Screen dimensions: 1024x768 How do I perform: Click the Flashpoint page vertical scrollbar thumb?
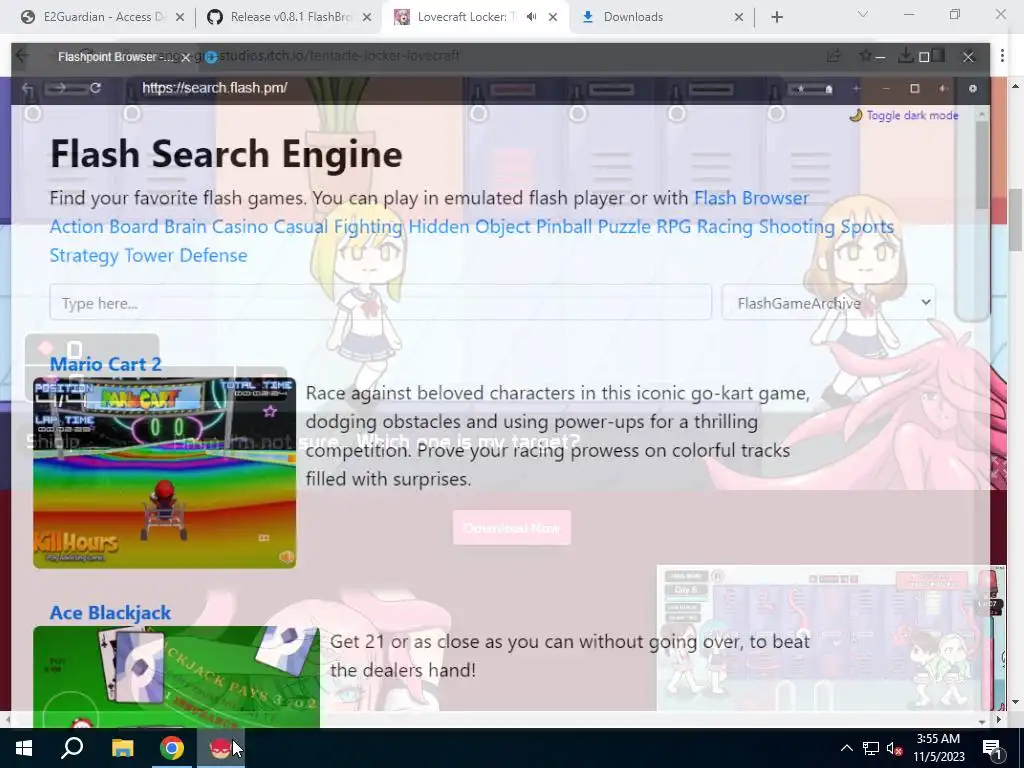coord(982,165)
